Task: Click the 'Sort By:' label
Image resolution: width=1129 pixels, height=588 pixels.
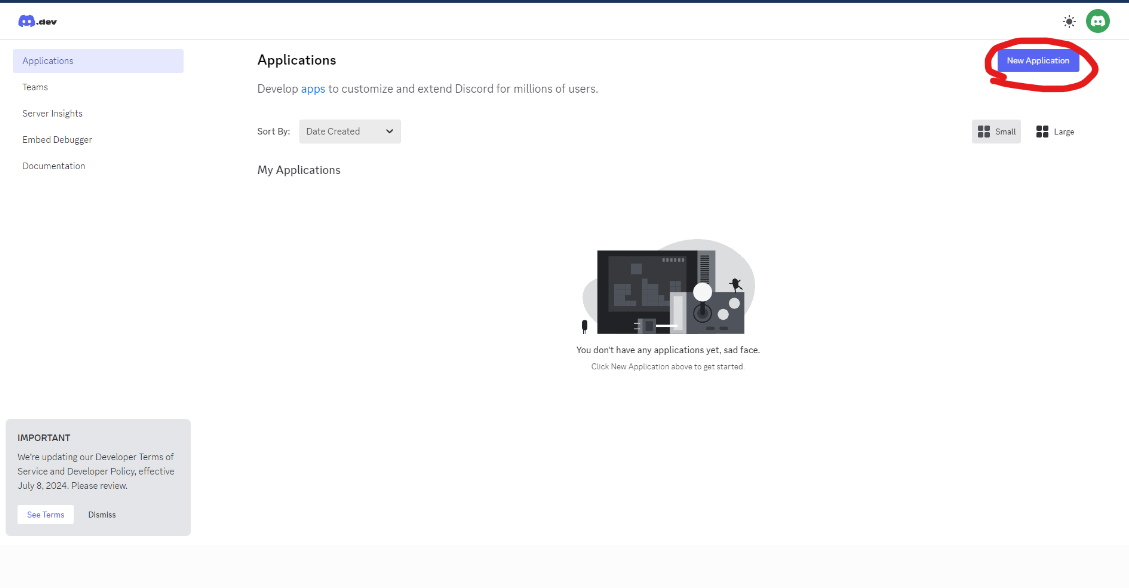Action: tap(274, 132)
